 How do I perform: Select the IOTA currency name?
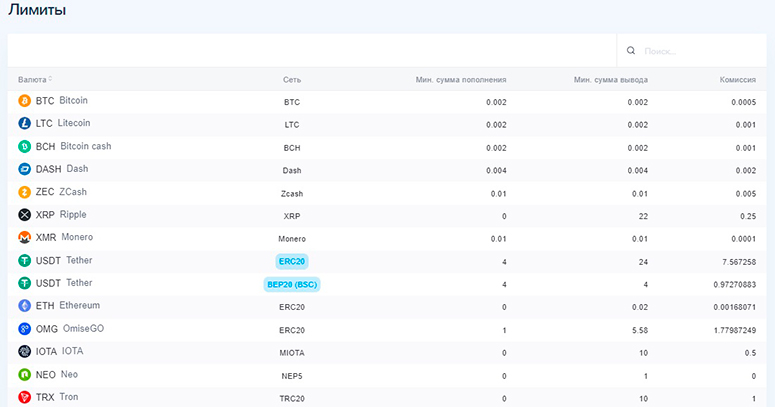[59, 352]
